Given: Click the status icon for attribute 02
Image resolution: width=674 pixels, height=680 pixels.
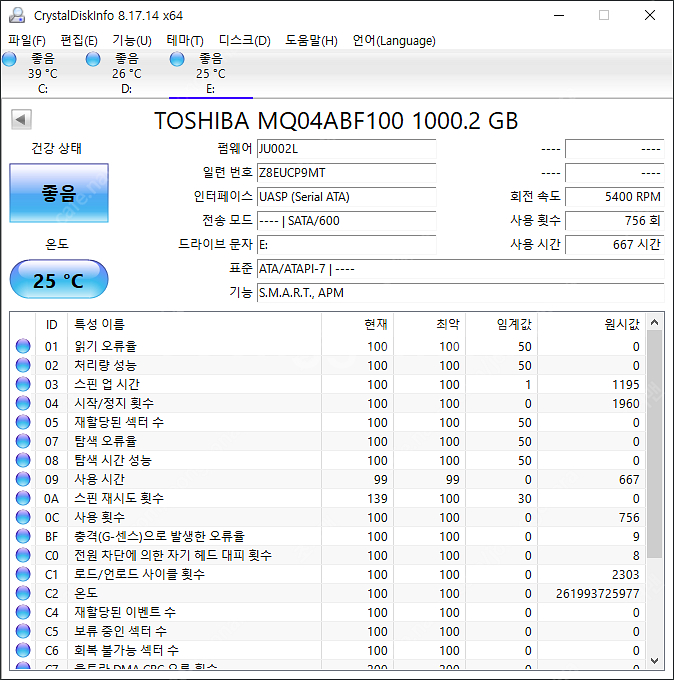Looking at the screenshot, I should click(23, 365).
